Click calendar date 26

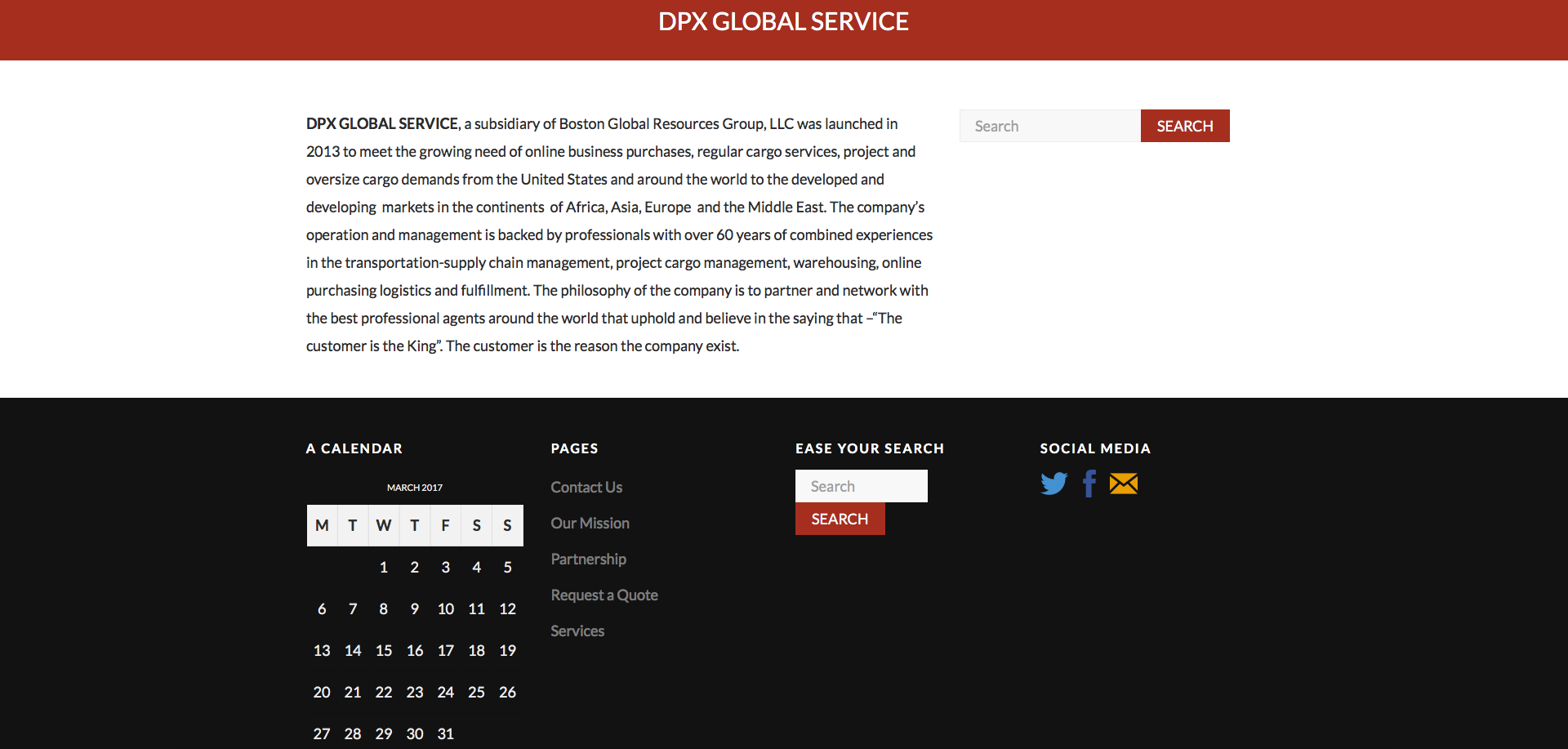pyautogui.click(x=507, y=693)
